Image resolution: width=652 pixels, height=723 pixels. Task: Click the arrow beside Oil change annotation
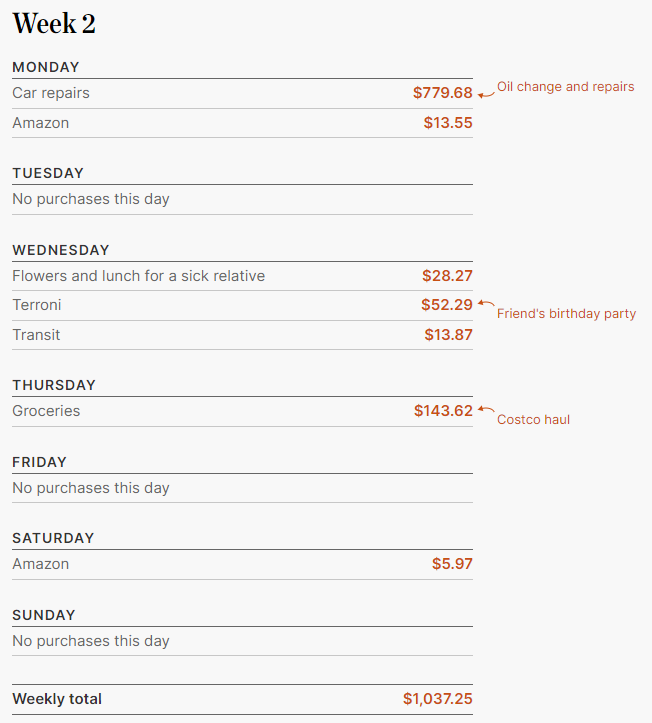click(486, 92)
